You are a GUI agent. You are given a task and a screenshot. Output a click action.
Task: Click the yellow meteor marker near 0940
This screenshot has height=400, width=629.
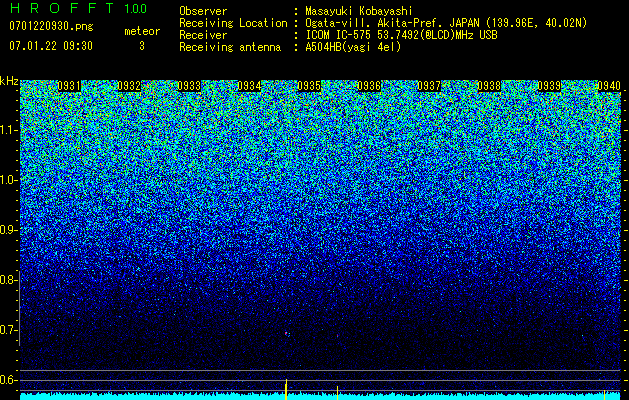click(604, 395)
